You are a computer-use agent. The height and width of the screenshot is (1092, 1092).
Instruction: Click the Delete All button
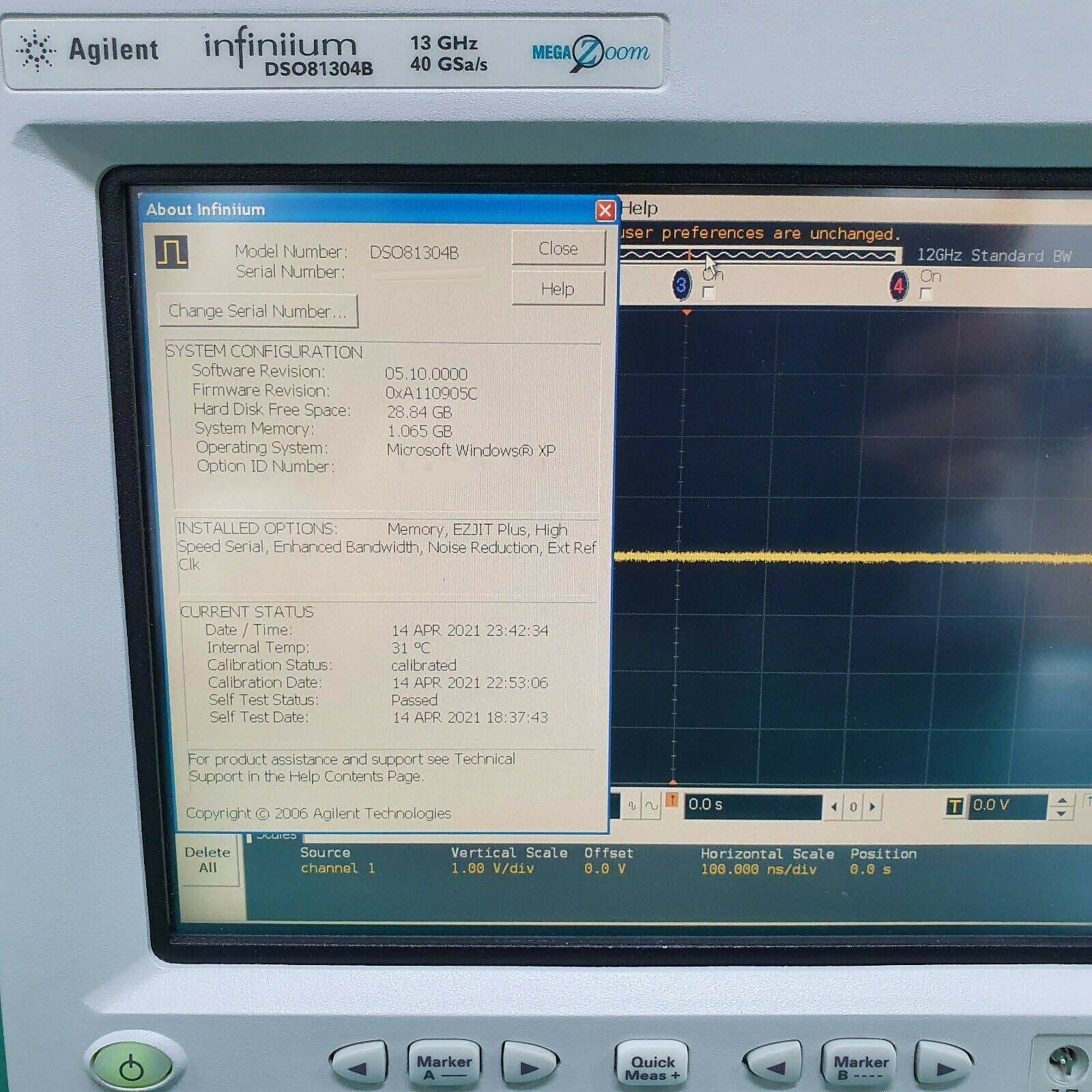click(x=208, y=860)
